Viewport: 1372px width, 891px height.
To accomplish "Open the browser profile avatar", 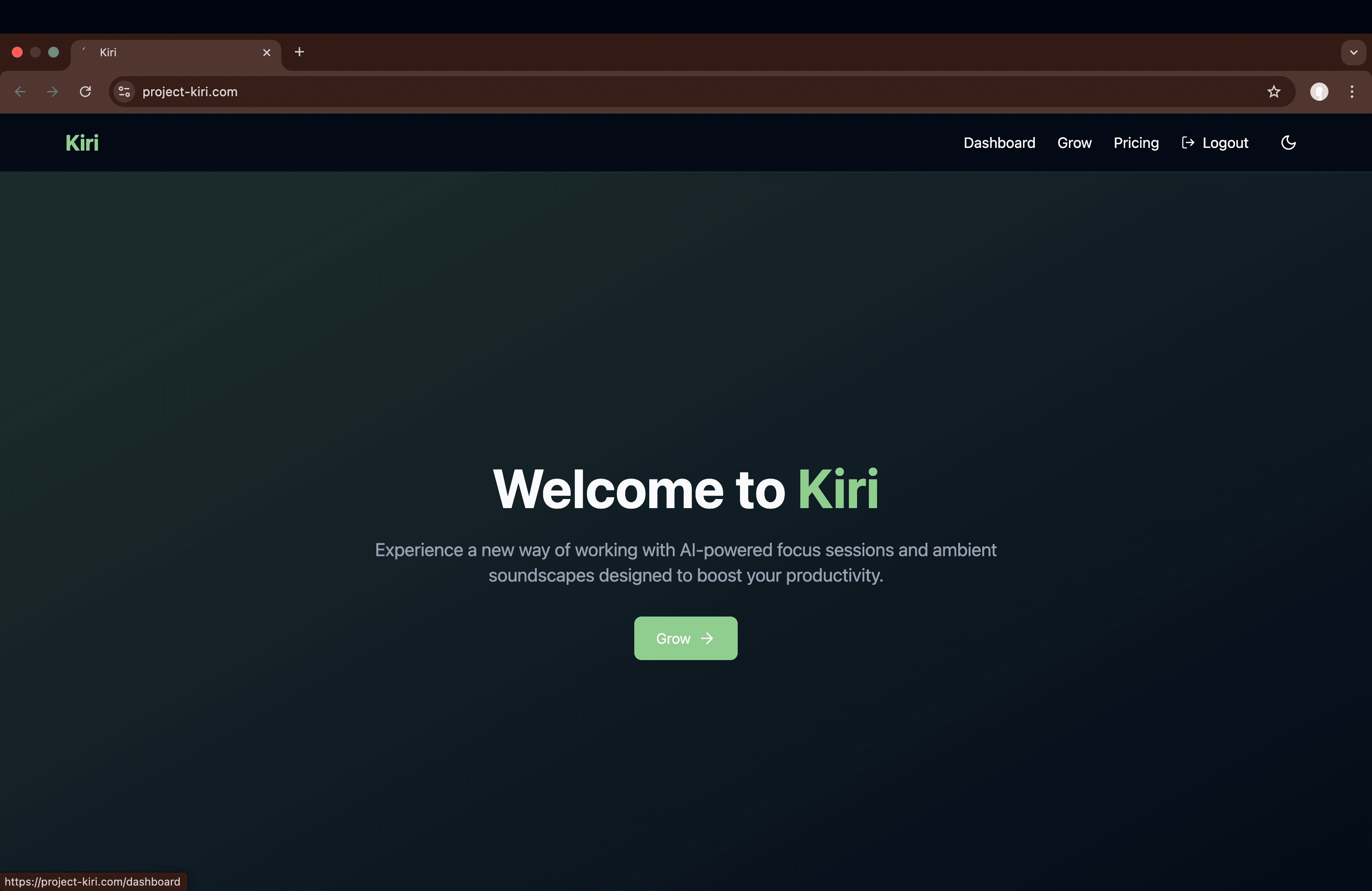I will (x=1319, y=92).
